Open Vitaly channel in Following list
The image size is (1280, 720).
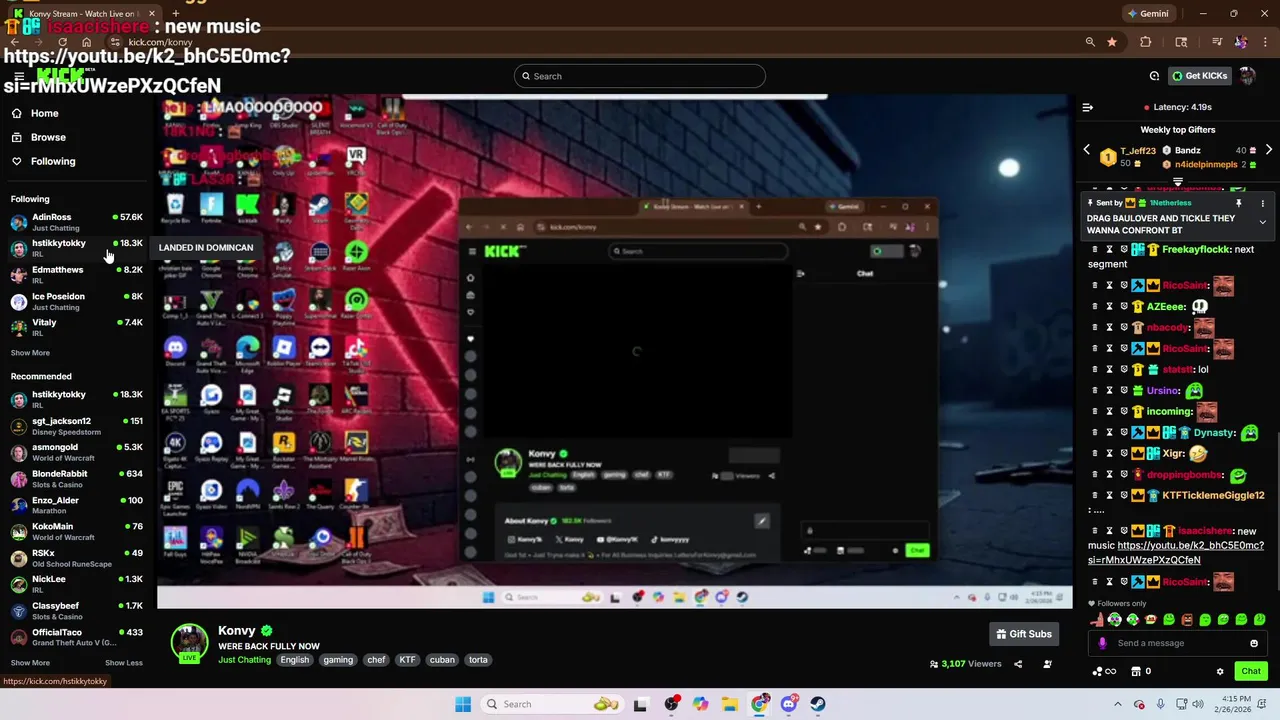point(76,327)
